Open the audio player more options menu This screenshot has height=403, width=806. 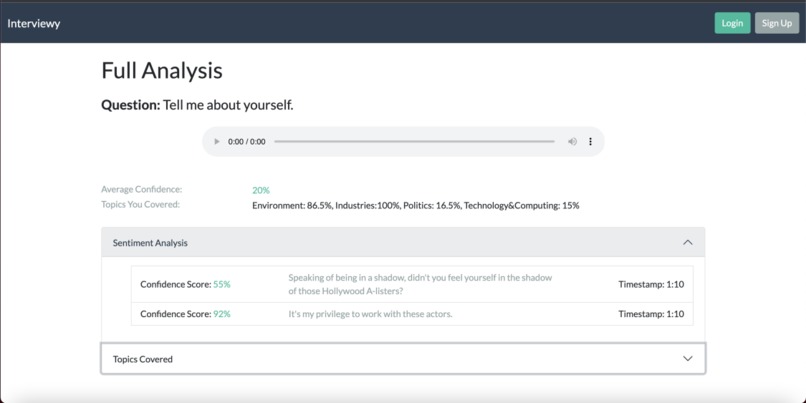(590, 141)
